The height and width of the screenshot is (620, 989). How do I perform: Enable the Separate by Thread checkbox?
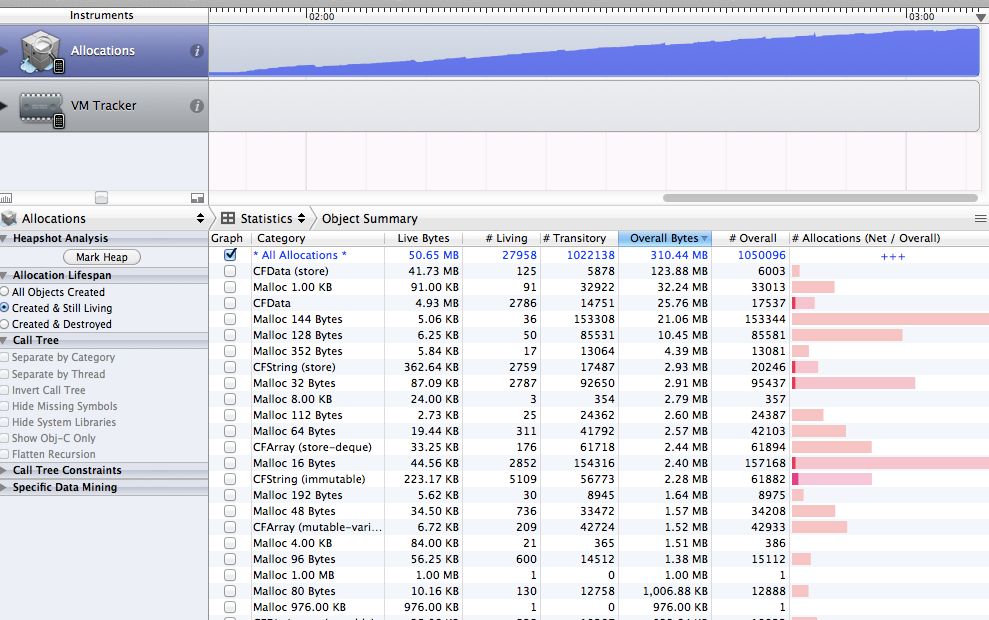4,374
